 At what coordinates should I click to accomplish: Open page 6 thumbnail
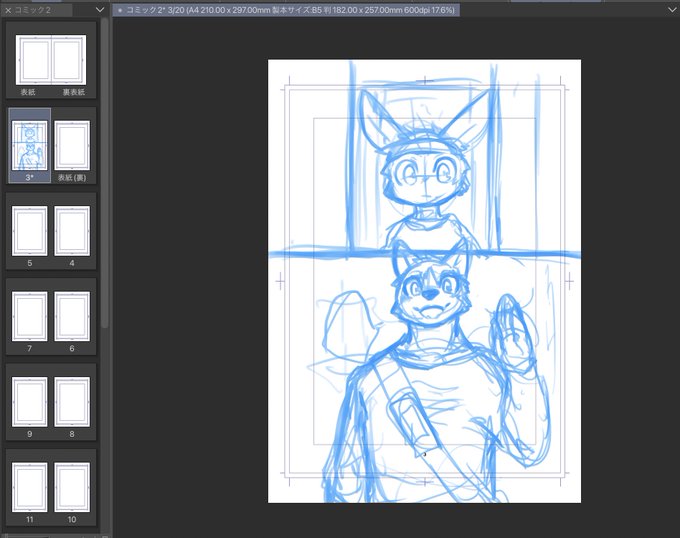tap(72, 316)
